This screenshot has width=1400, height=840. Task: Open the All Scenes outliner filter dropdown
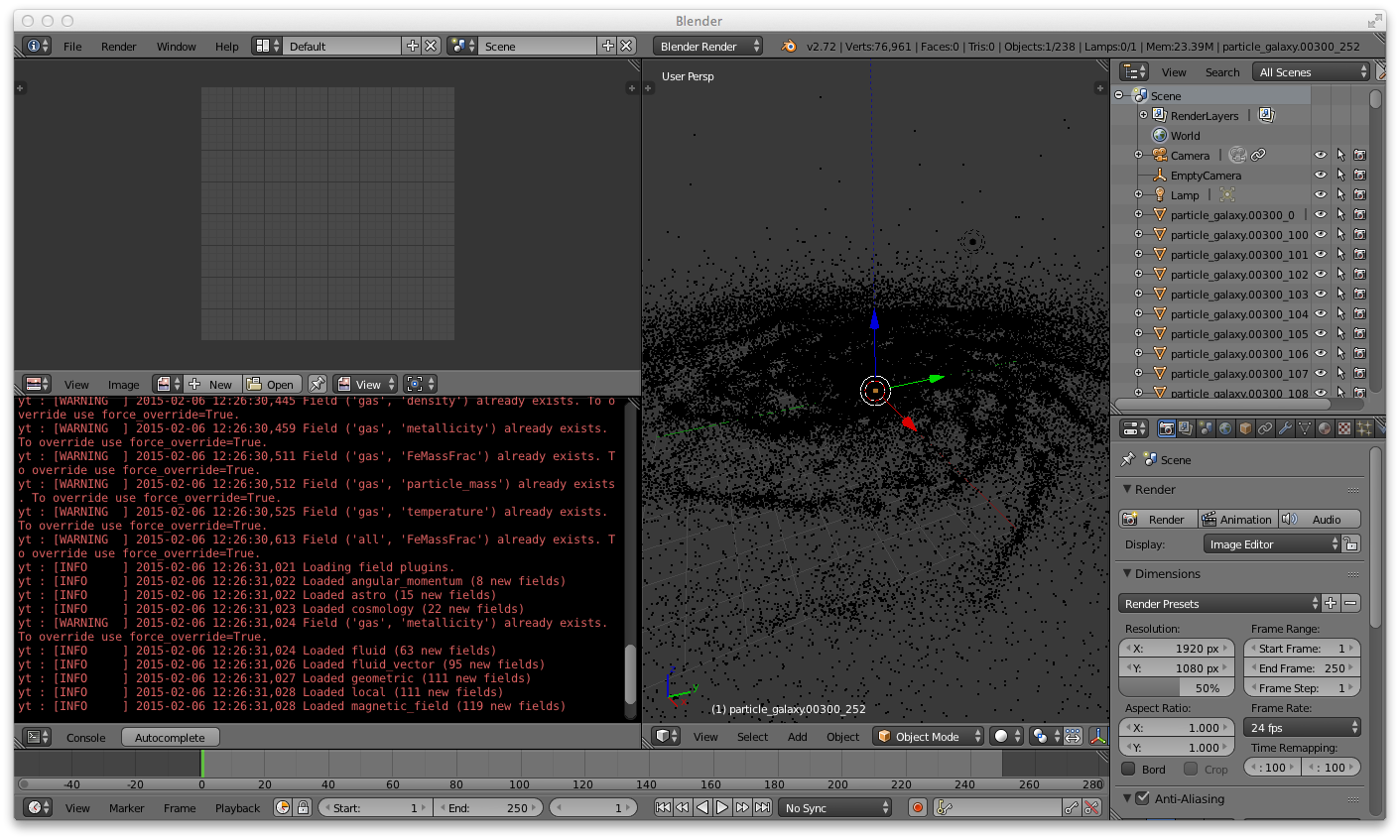(1312, 71)
